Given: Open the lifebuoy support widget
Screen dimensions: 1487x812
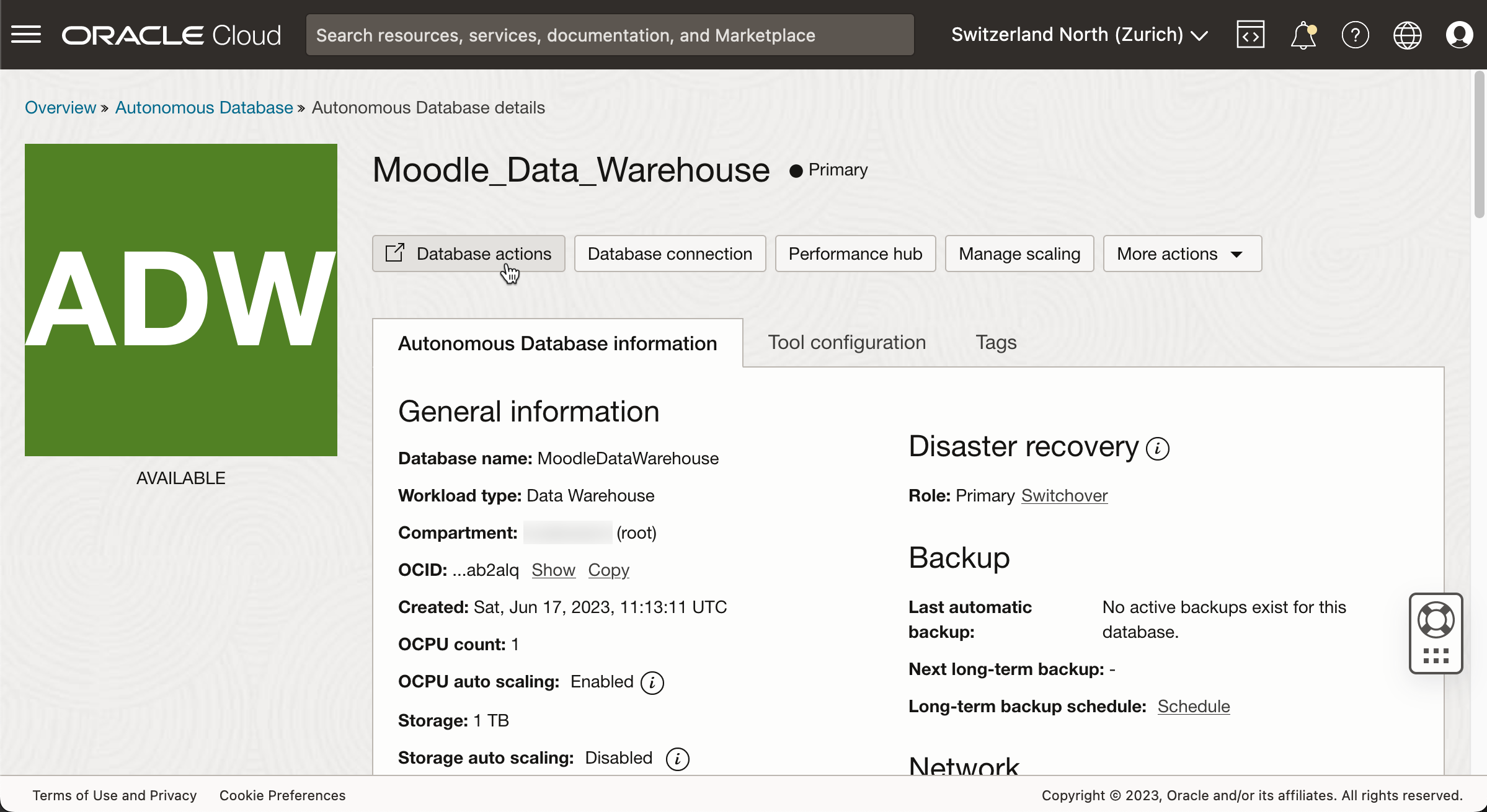Looking at the screenshot, I should (1436, 619).
